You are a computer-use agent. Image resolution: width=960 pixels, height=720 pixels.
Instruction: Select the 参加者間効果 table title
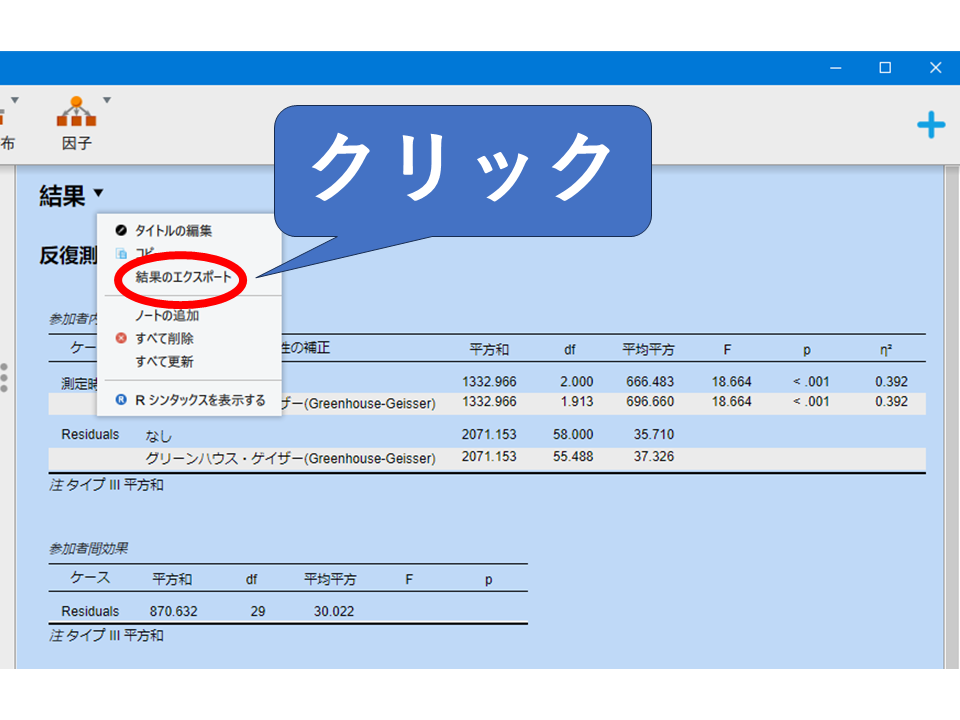[x=88, y=549]
